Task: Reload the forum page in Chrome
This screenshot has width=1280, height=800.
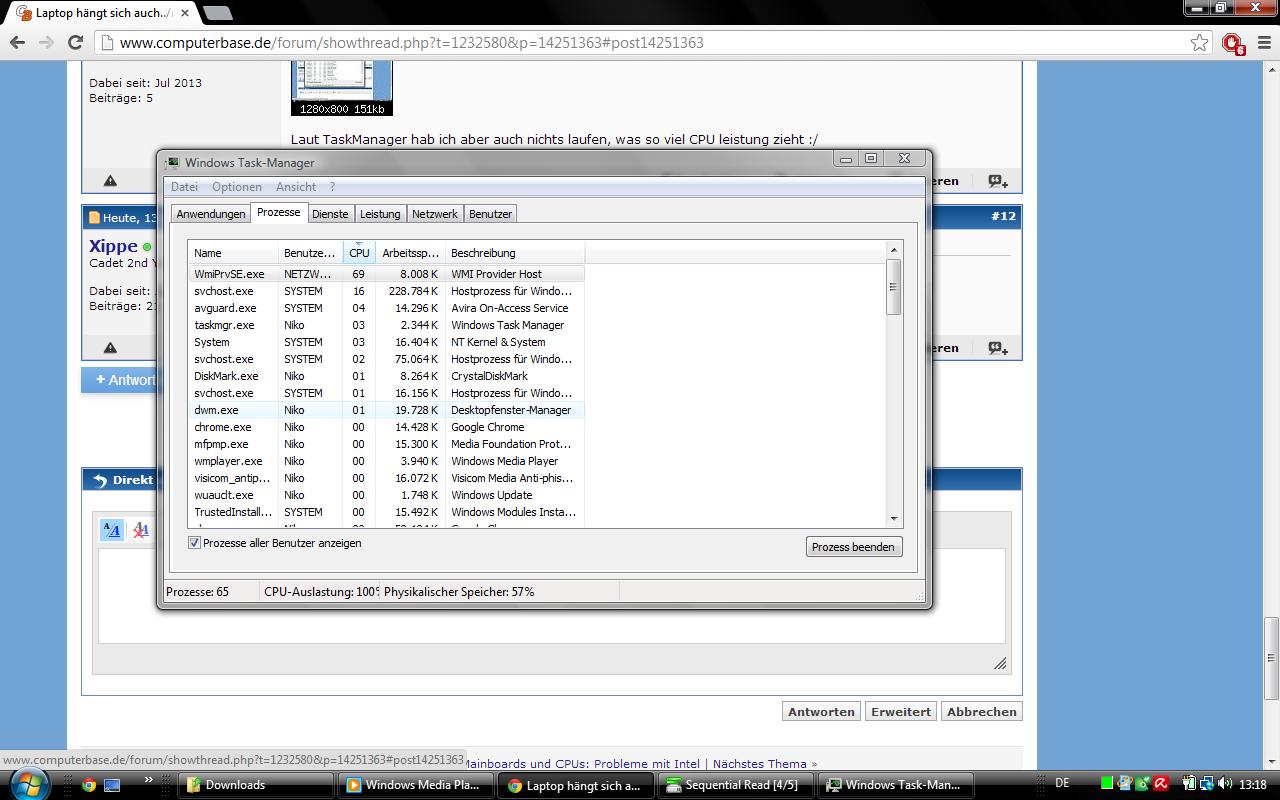Action: click(75, 42)
